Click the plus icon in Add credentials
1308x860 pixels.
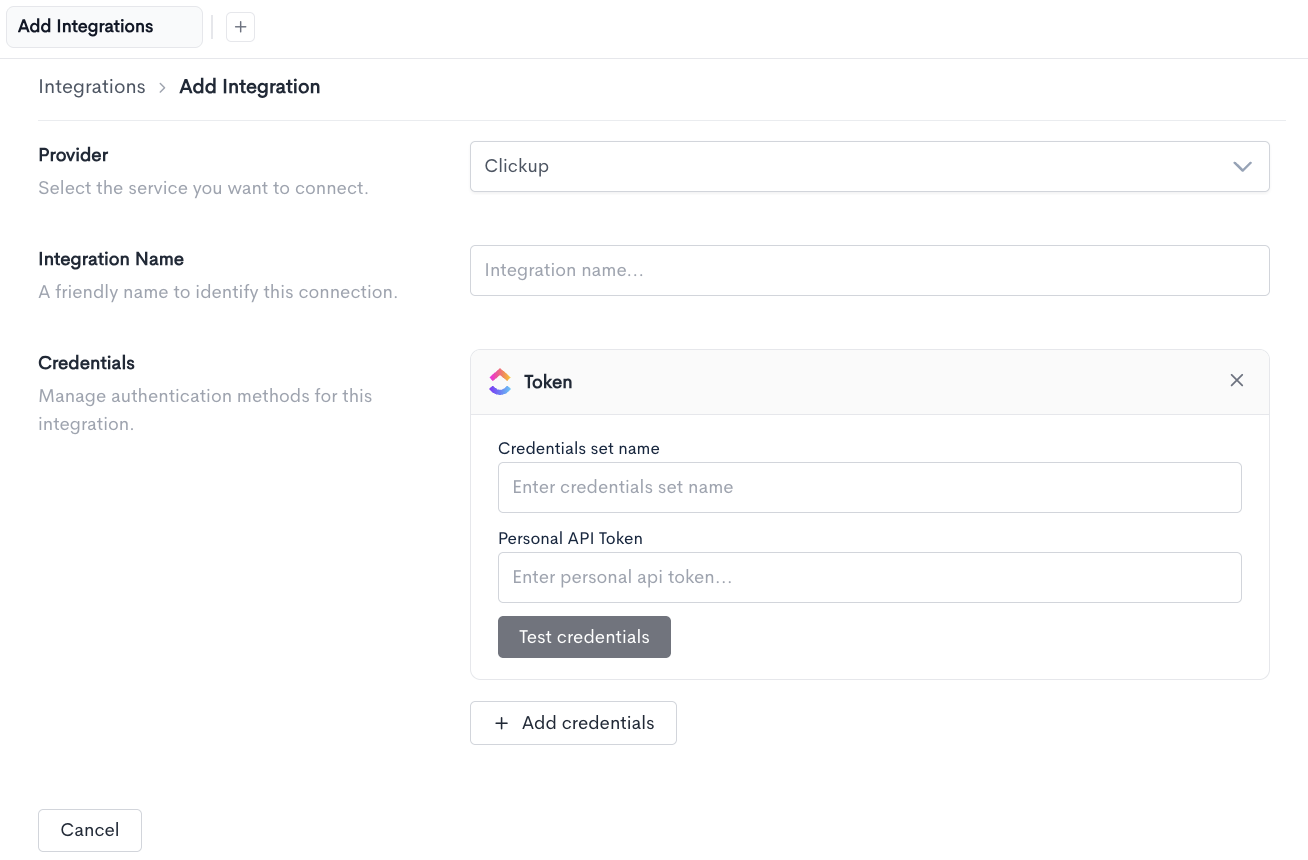pyautogui.click(x=502, y=723)
